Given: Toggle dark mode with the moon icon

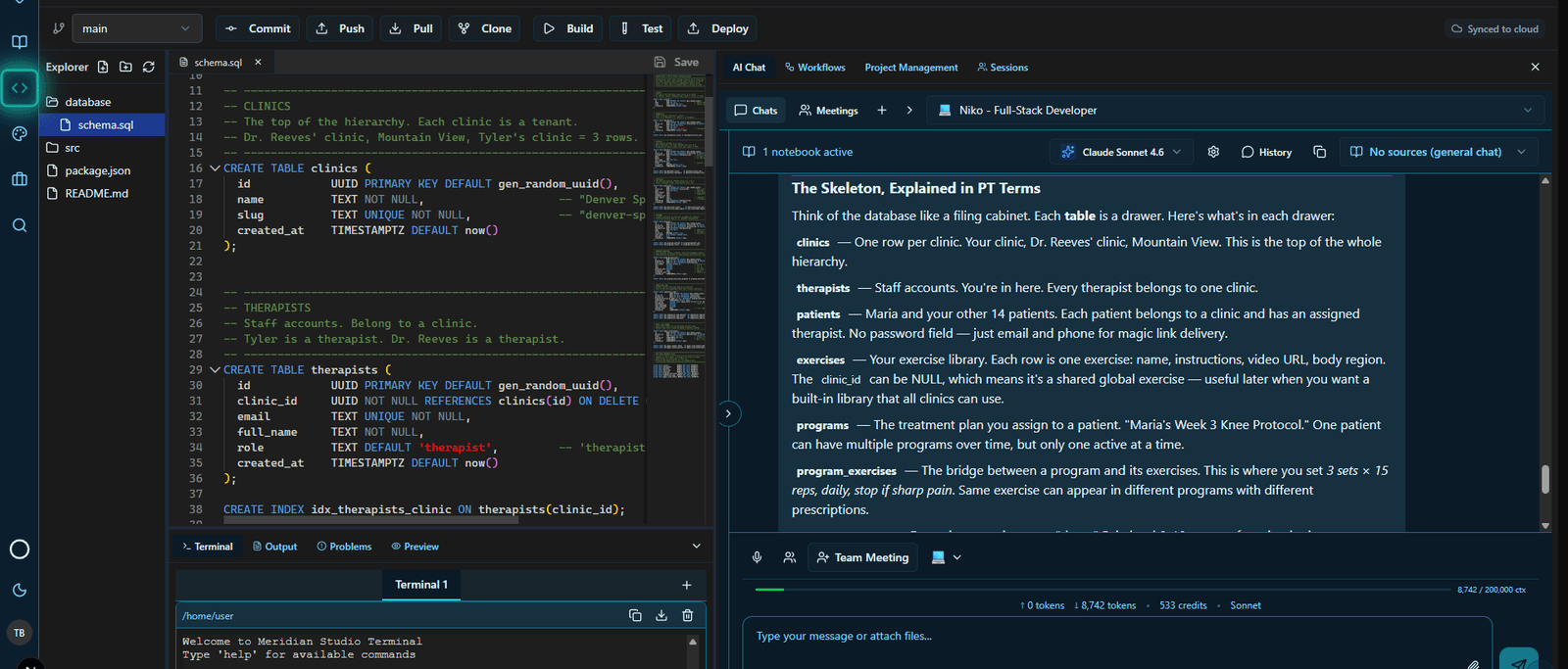Looking at the screenshot, I should pyautogui.click(x=20, y=591).
